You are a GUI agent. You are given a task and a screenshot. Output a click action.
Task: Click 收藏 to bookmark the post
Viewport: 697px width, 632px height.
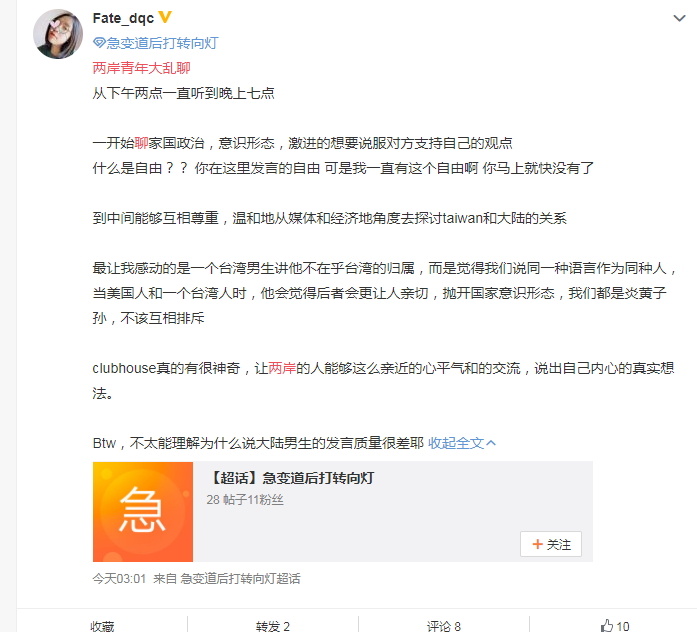click(102, 626)
